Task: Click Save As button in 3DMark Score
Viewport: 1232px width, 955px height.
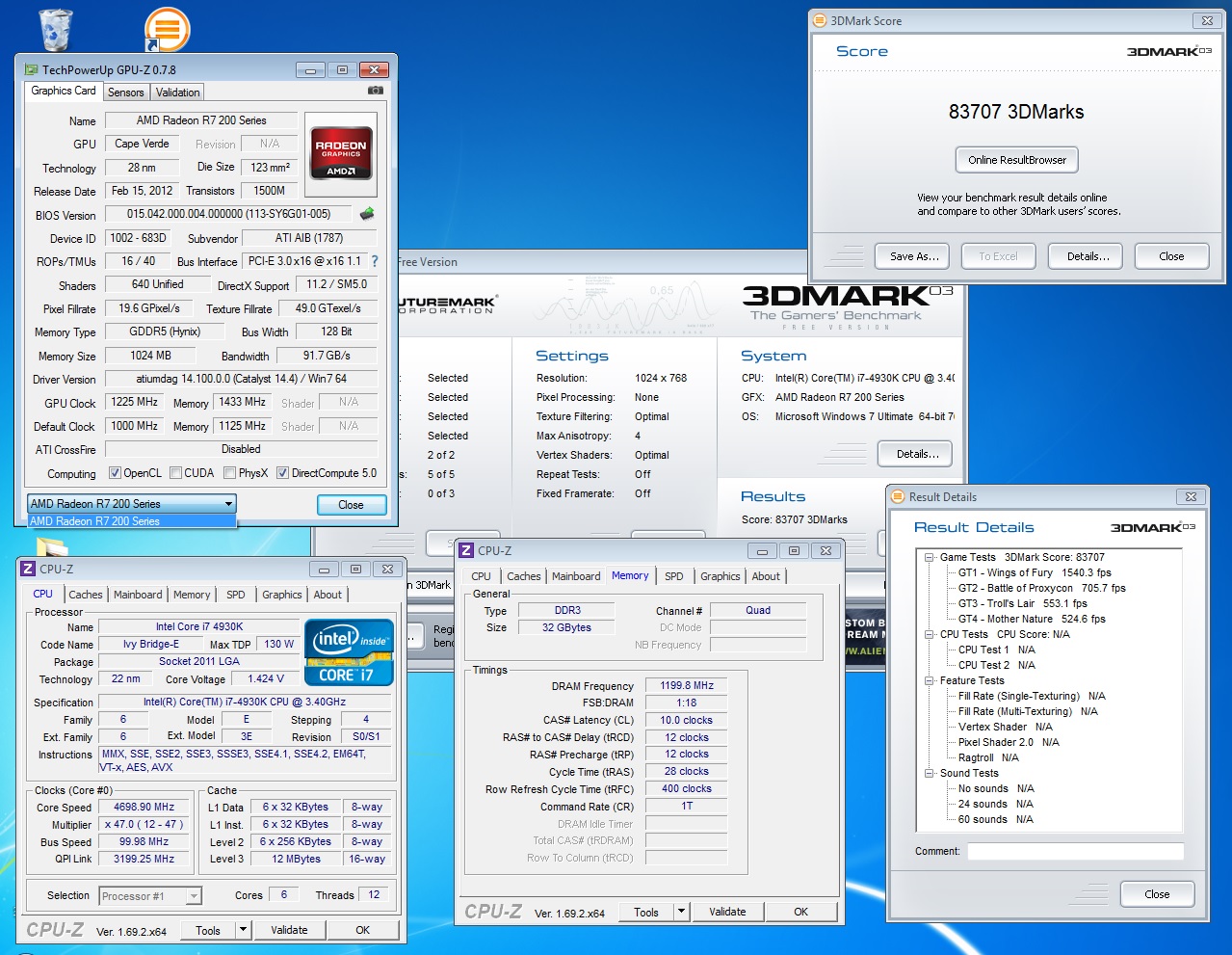Action: tap(913, 256)
